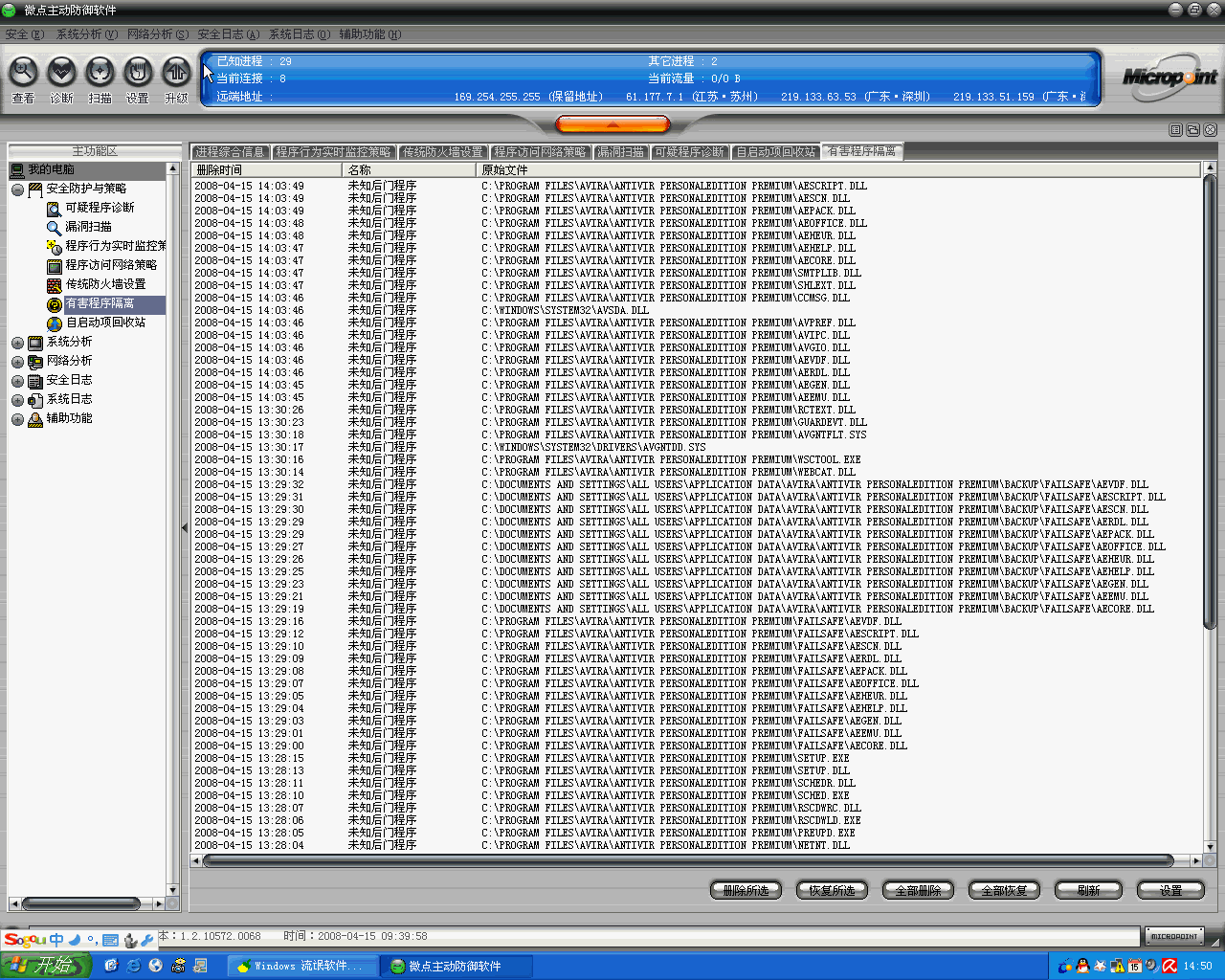Click the 有害程序隔离 quarantine icon

[55, 304]
